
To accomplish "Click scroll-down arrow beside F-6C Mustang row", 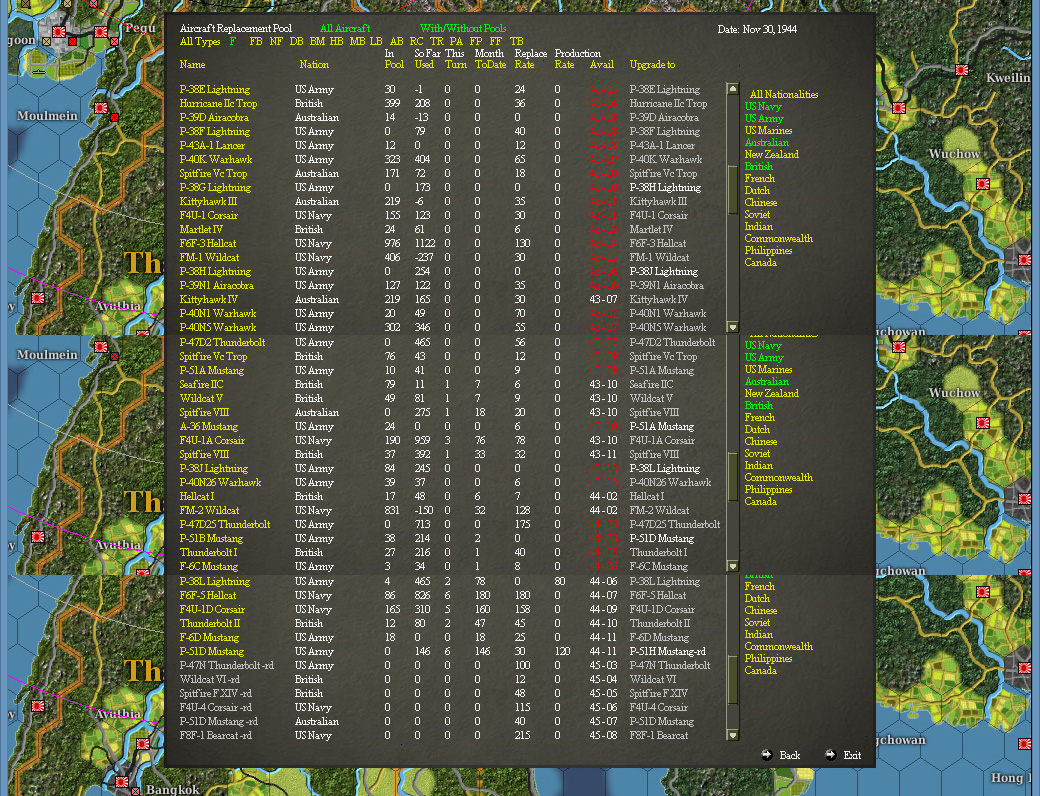I will [733, 566].
